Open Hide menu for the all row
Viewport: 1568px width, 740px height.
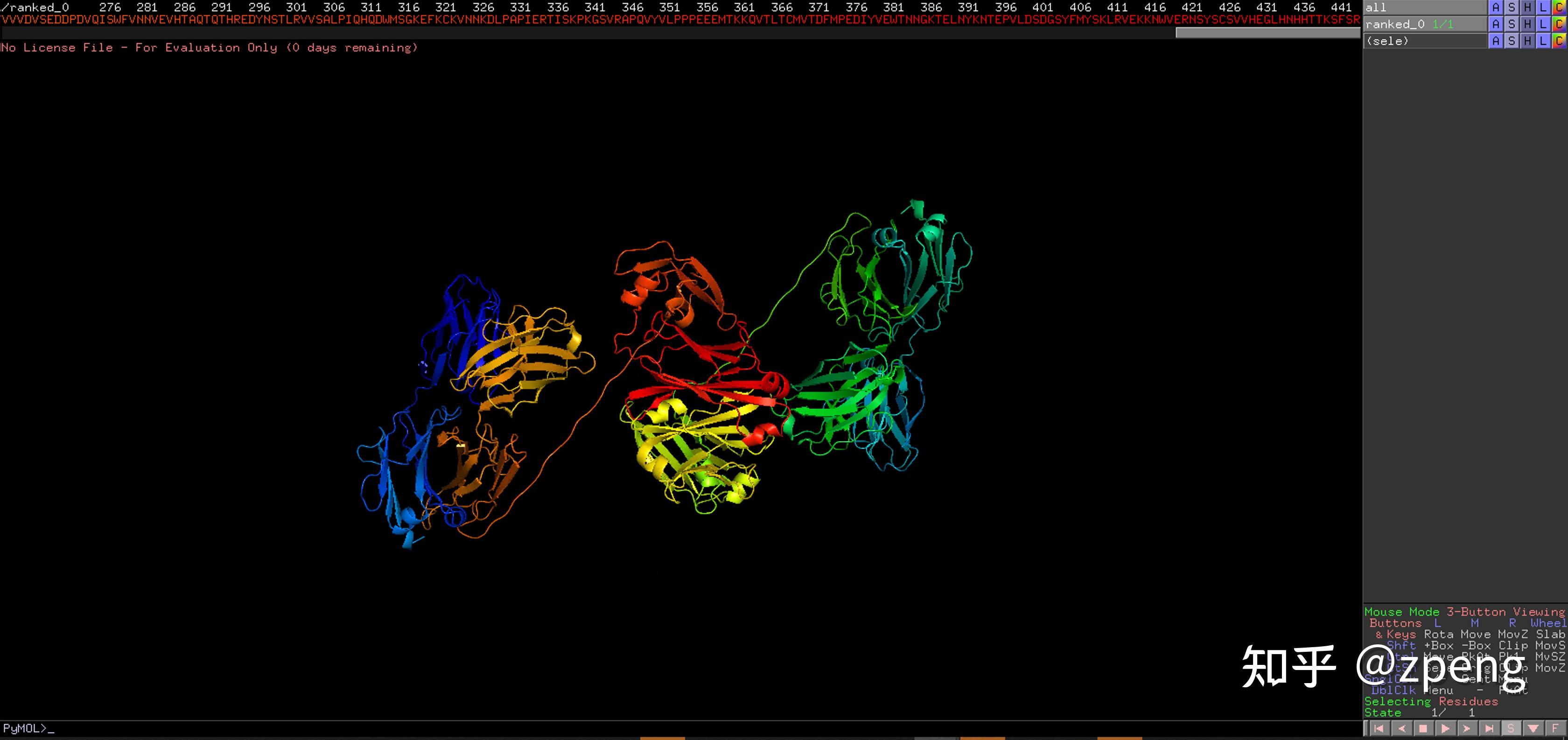point(1527,7)
